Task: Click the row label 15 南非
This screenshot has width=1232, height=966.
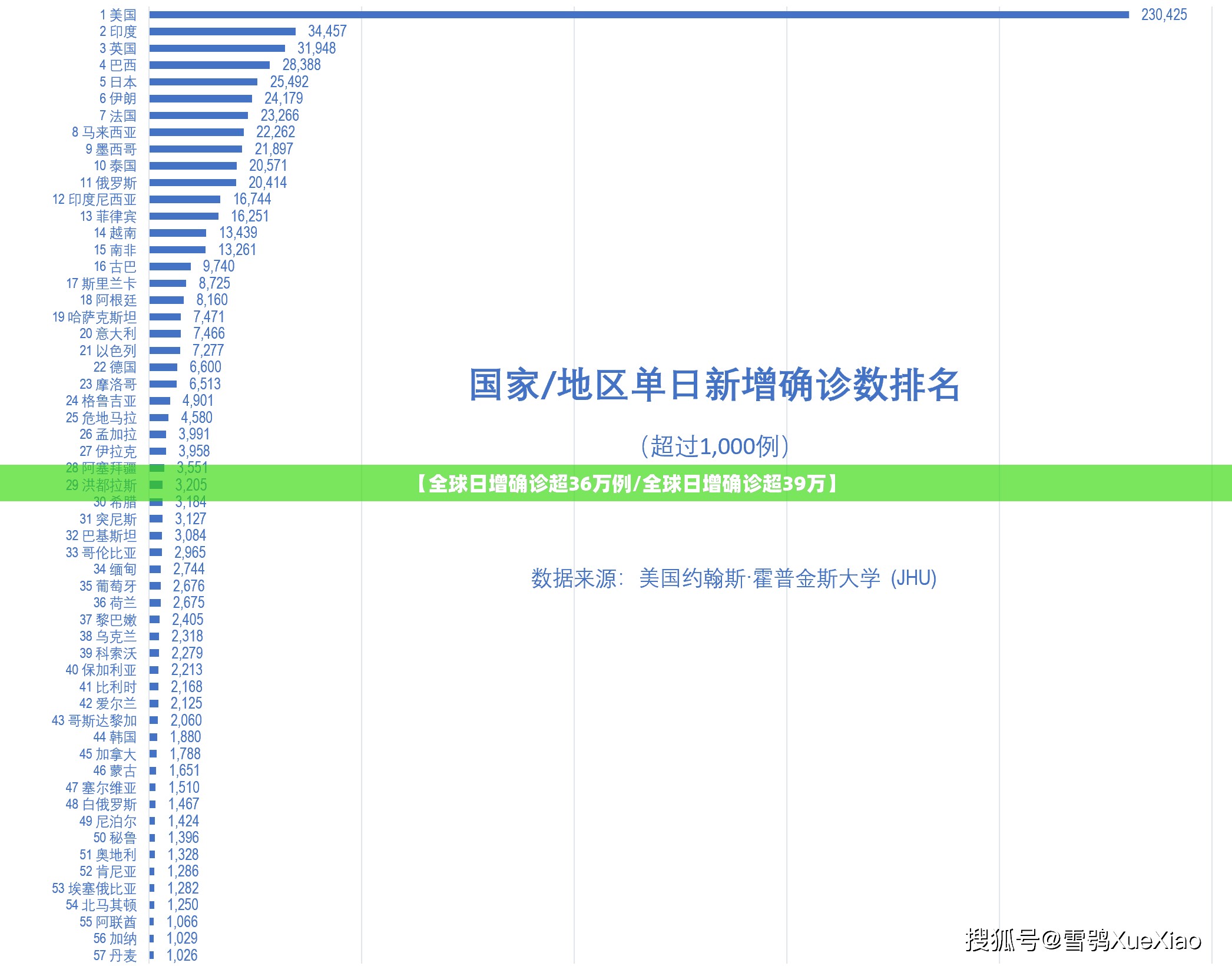Action: tap(115, 250)
